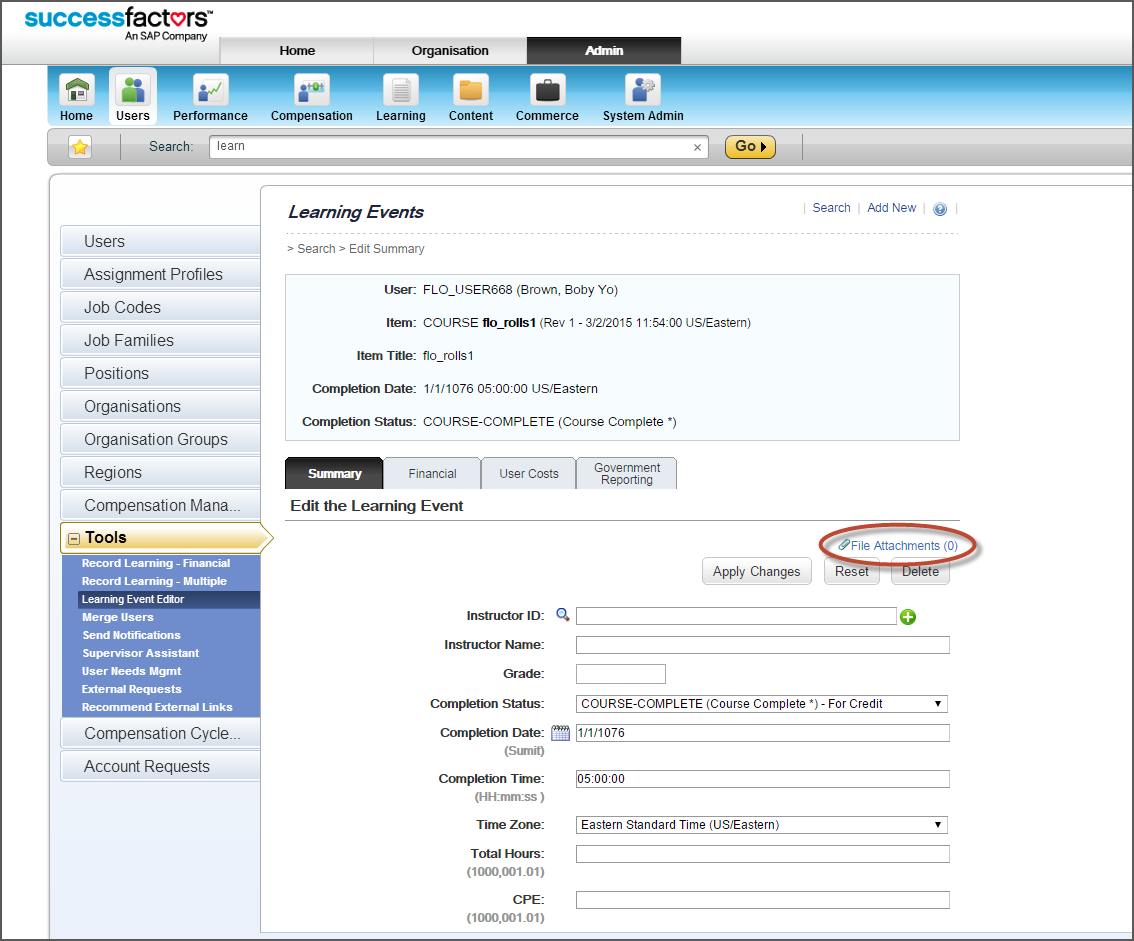This screenshot has width=1134, height=941.
Task: Click the Grade input field
Action: pos(621,674)
